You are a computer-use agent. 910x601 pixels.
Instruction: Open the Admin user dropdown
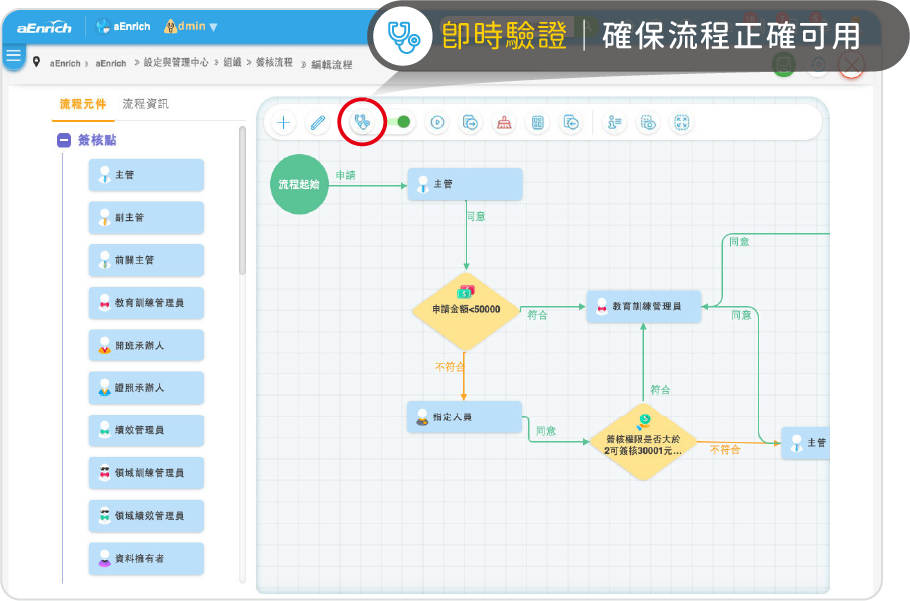click(191, 26)
